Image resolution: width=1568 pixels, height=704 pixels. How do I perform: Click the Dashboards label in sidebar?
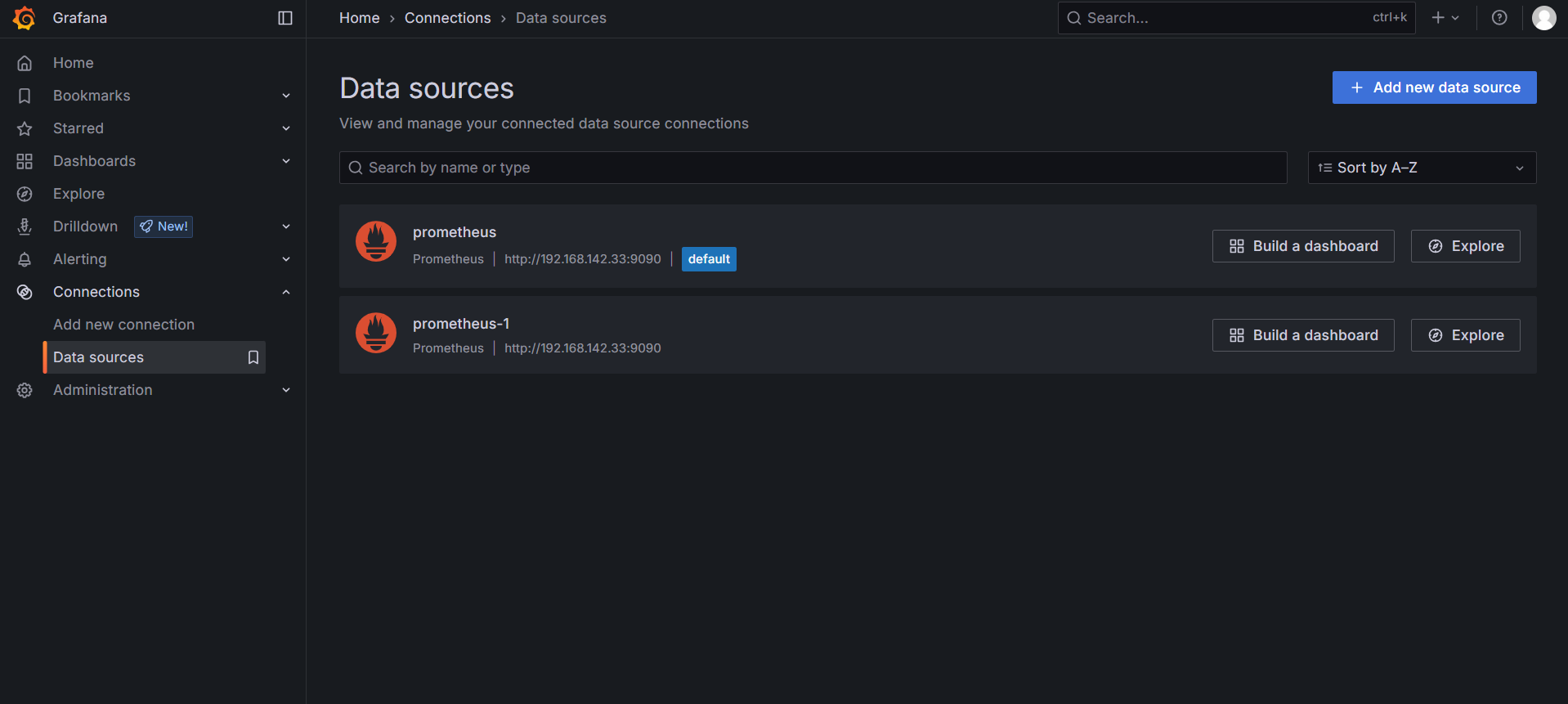(95, 161)
